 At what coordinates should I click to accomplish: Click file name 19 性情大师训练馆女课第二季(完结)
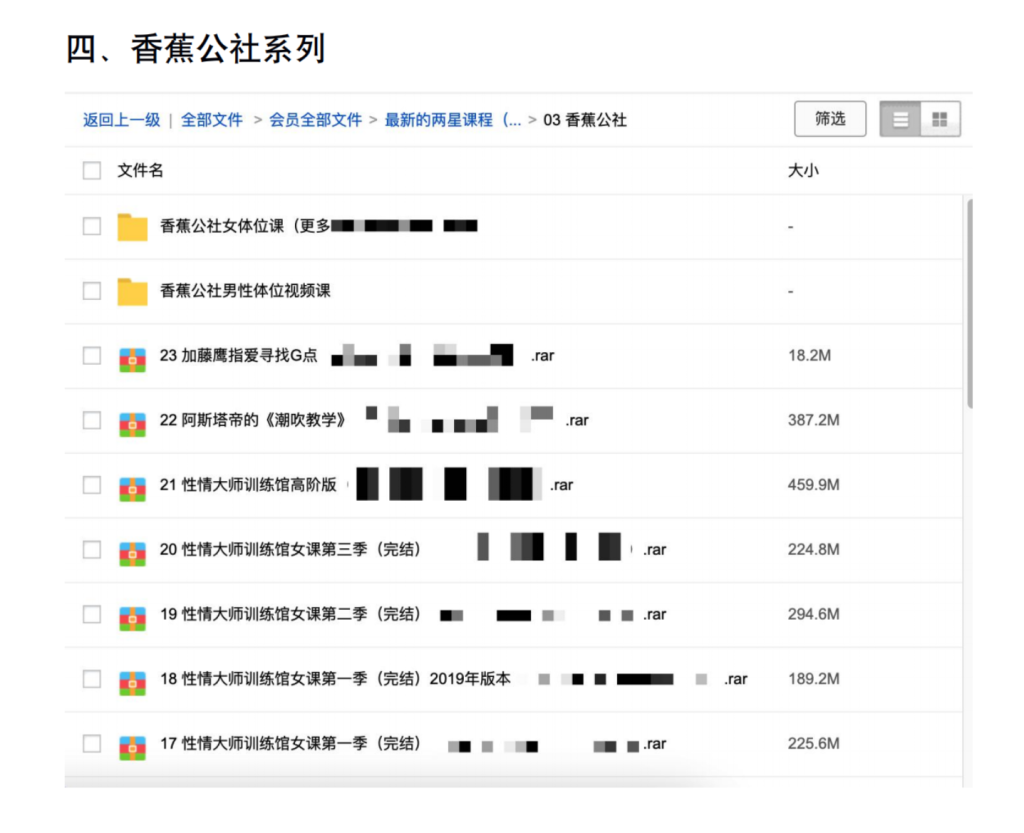(413, 614)
